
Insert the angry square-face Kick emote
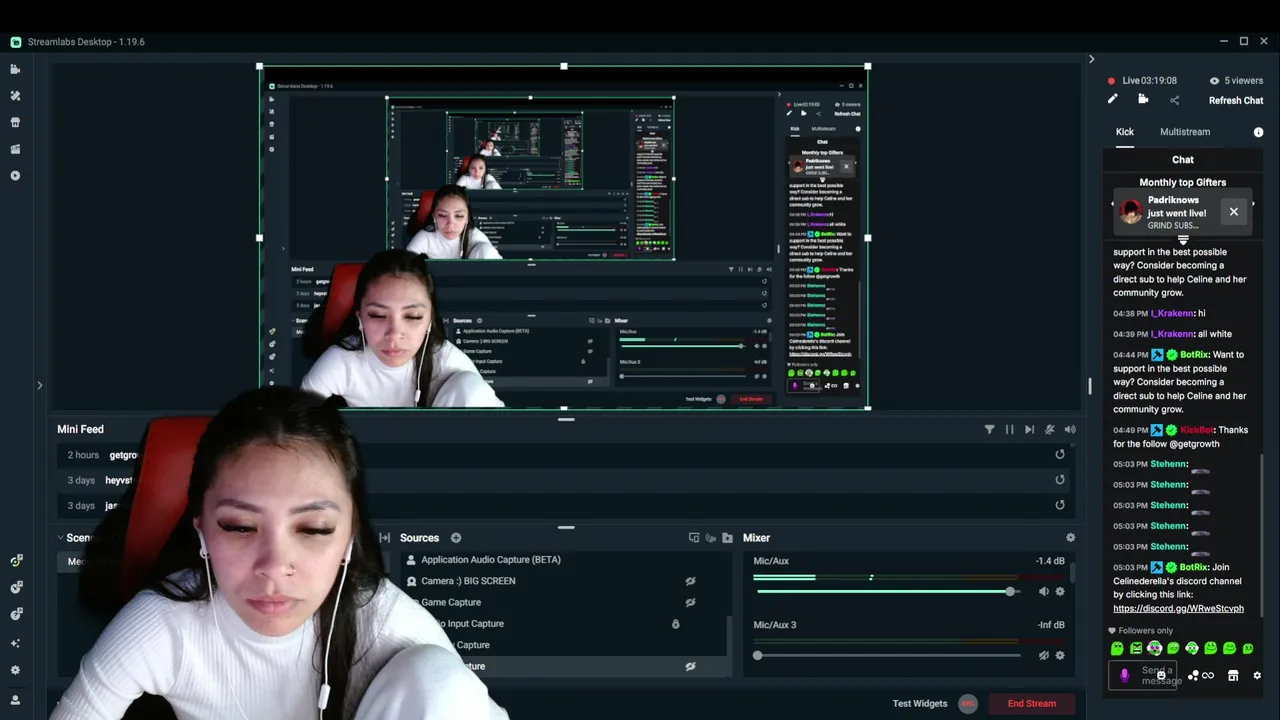[1136, 649]
